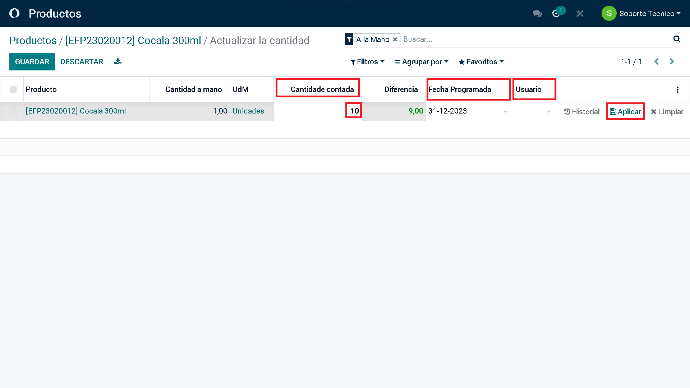690x388 pixels.
Task: Go to Productos breadcrumb link
Action: tap(33, 40)
